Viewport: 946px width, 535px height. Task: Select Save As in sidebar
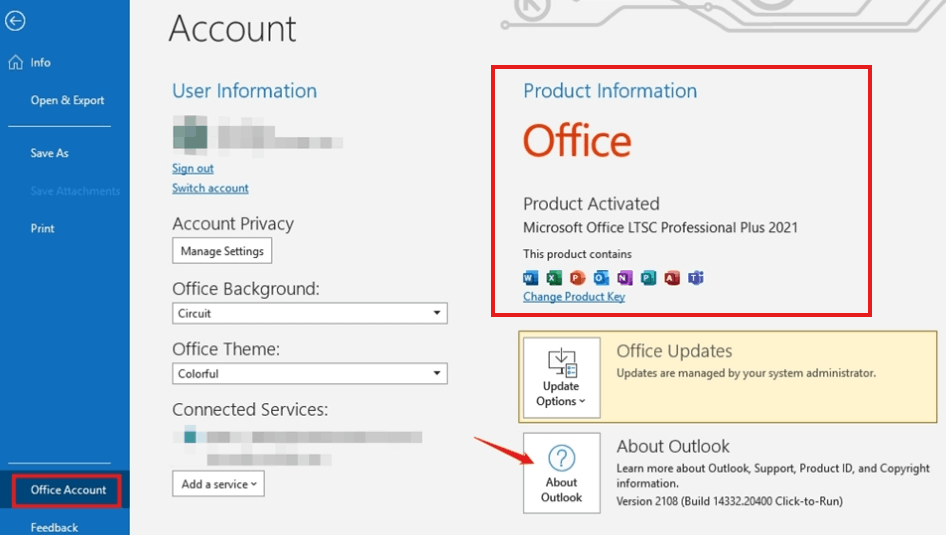coord(49,153)
